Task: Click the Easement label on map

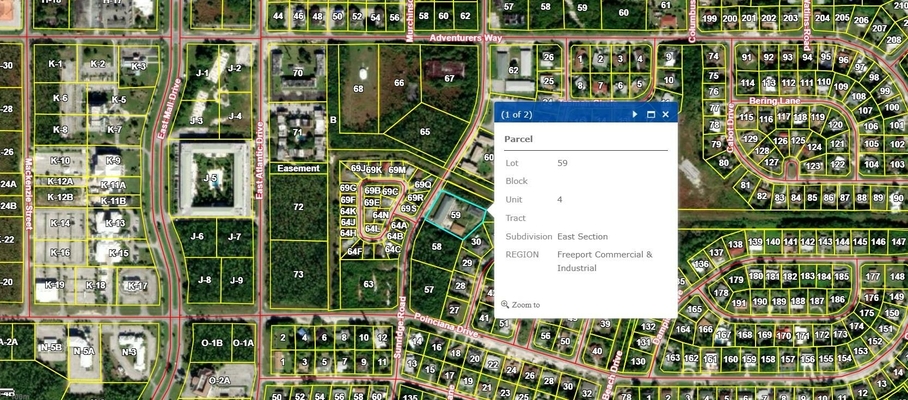Action: coord(298,168)
